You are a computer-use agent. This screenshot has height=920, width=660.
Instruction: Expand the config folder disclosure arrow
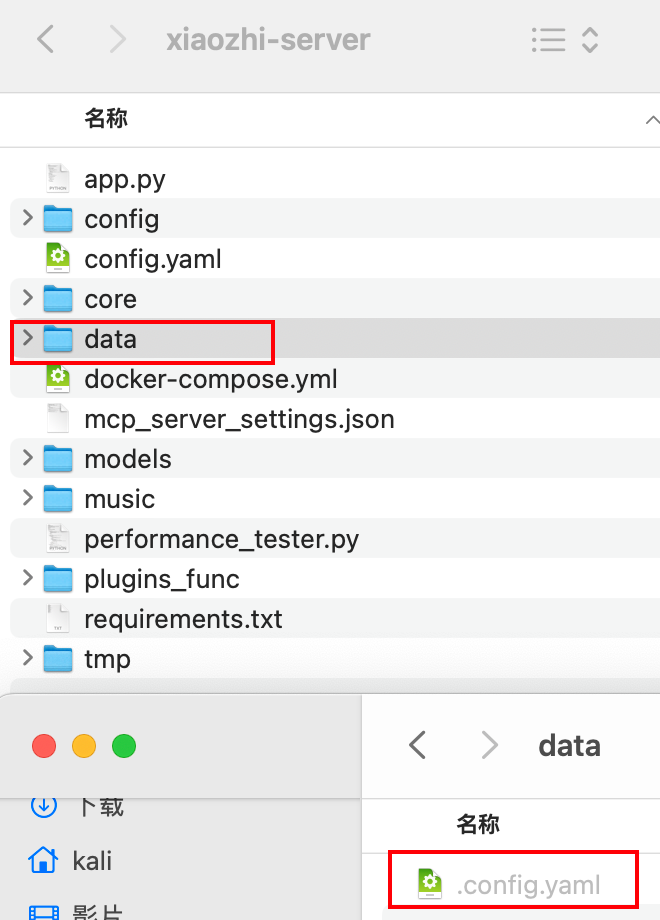[x=27, y=218]
